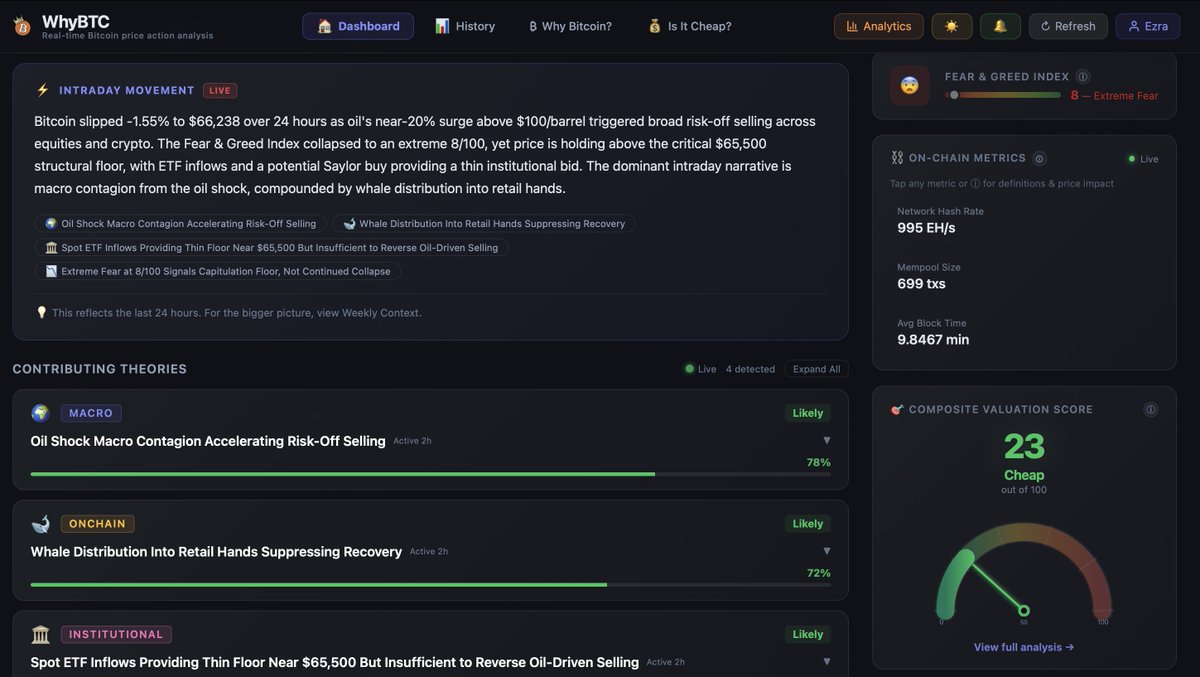The image size is (1200, 677).
Task: Go to the Is It Cheap? tab
Action: click(689, 26)
